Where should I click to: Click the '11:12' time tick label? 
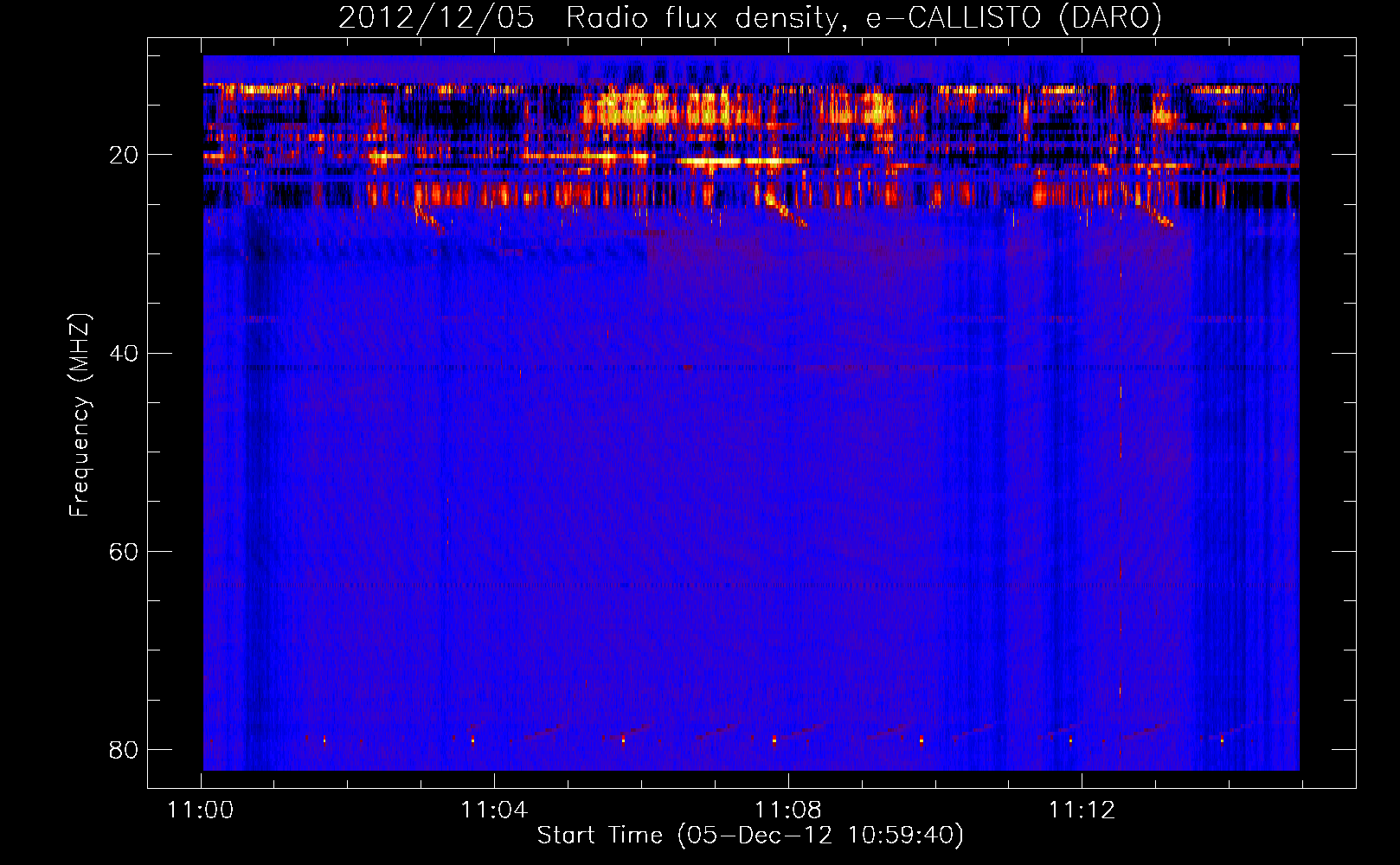pos(1082,811)
